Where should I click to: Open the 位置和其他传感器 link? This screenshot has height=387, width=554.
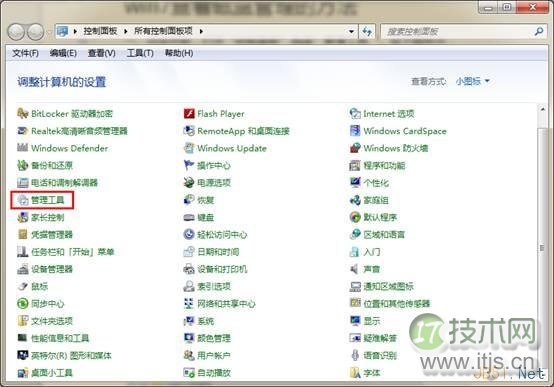tap(397, 304)
